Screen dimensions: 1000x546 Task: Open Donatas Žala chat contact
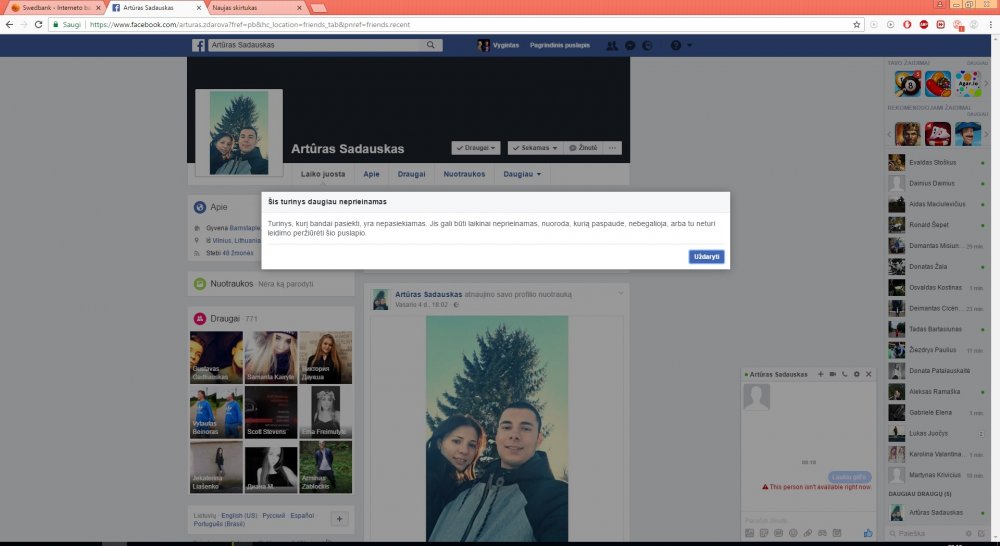point(938,267)
